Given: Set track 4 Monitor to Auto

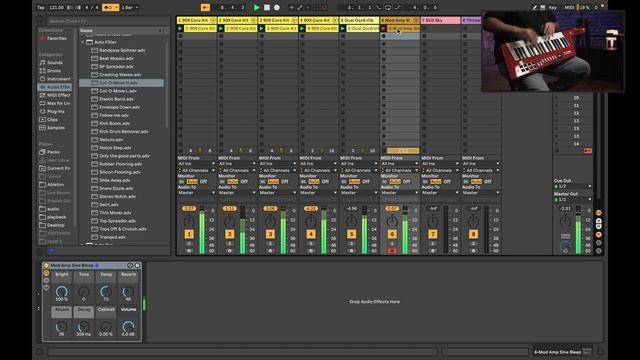Looking at the screenshot, I should click(314, 182).
